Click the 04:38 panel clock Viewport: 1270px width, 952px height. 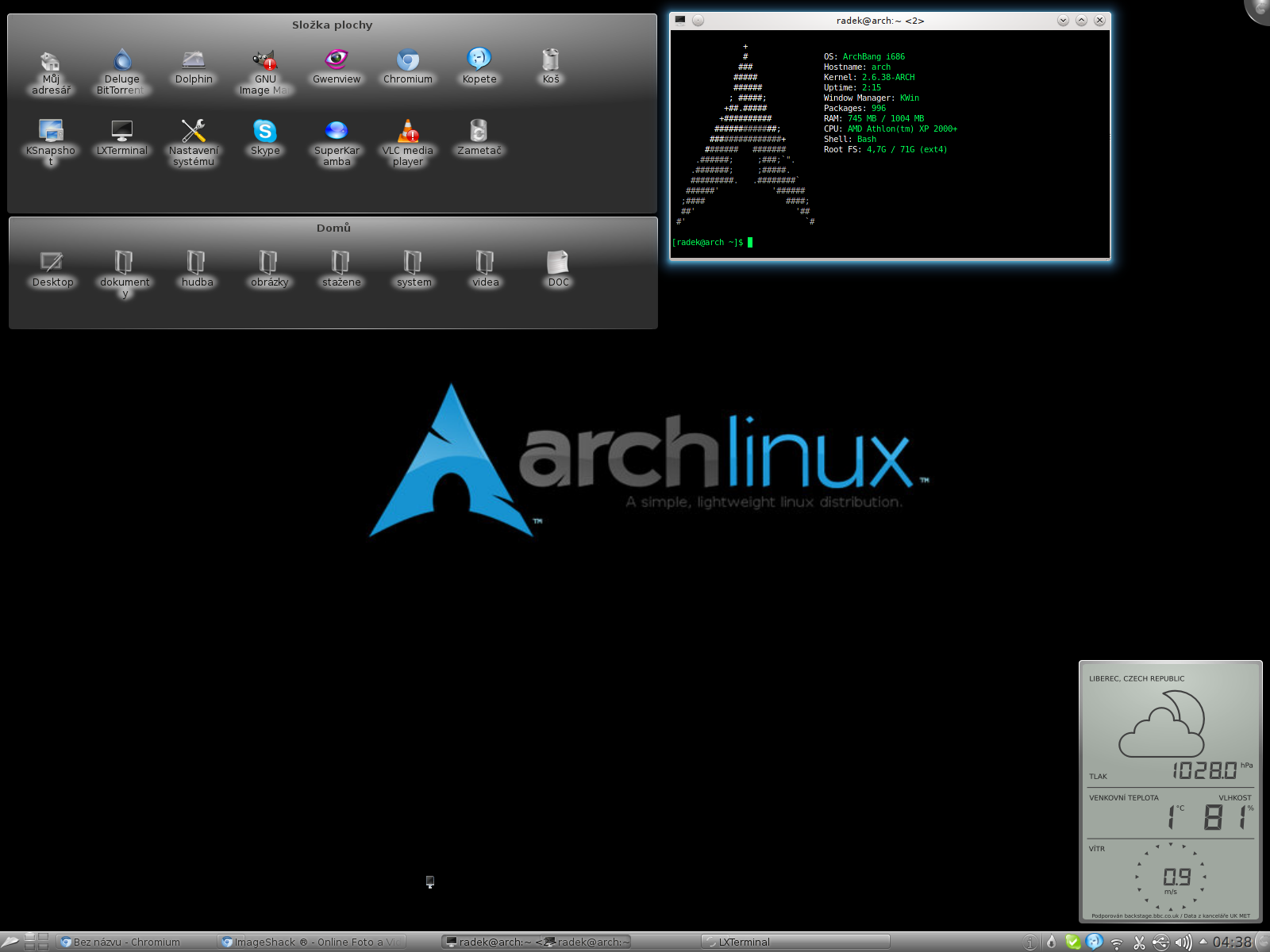pos(1232,942)
